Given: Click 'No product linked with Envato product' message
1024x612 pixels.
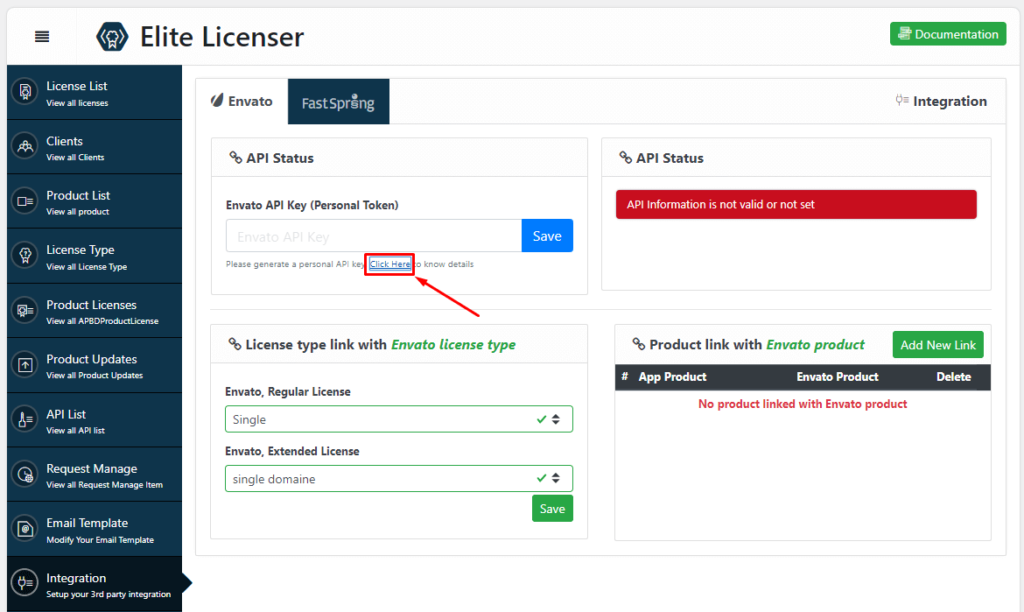Looking at the screenshot, I should click(x=803, y=404).
